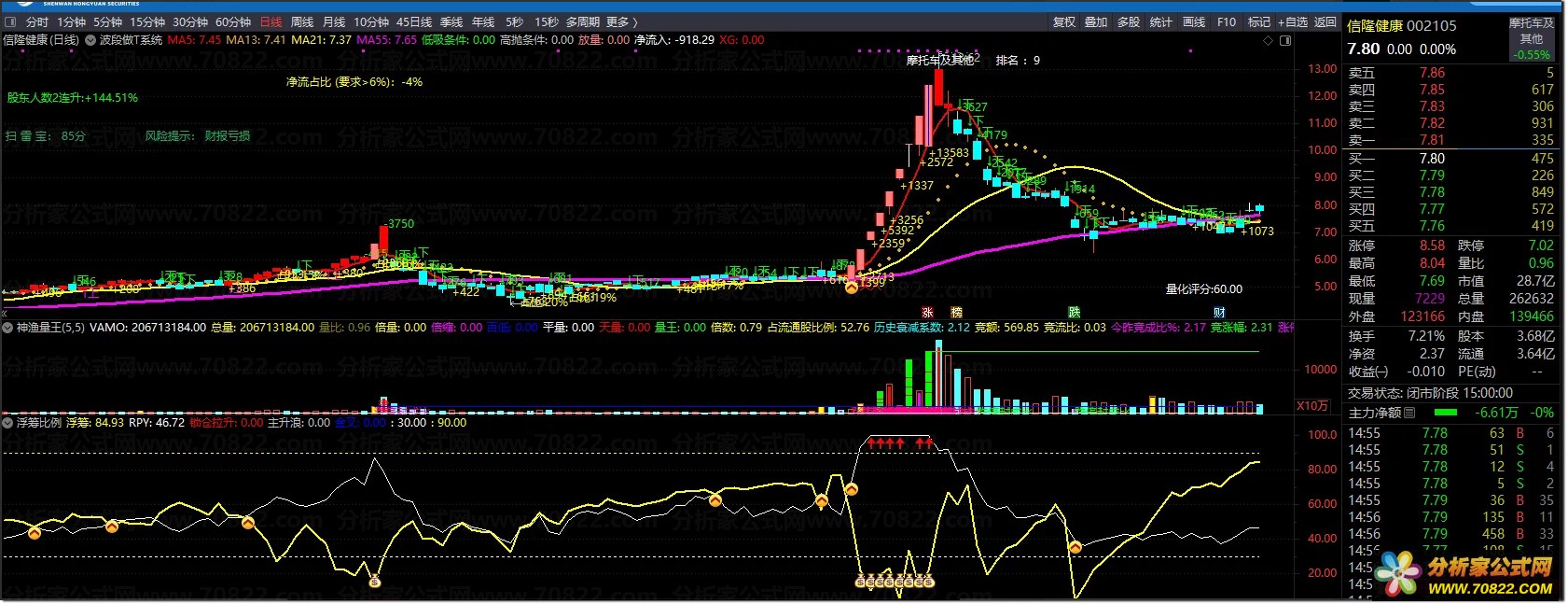The image size is (1568, 604).
Task: Open the 多周期 multi-period view
Action: click(583, 22)
